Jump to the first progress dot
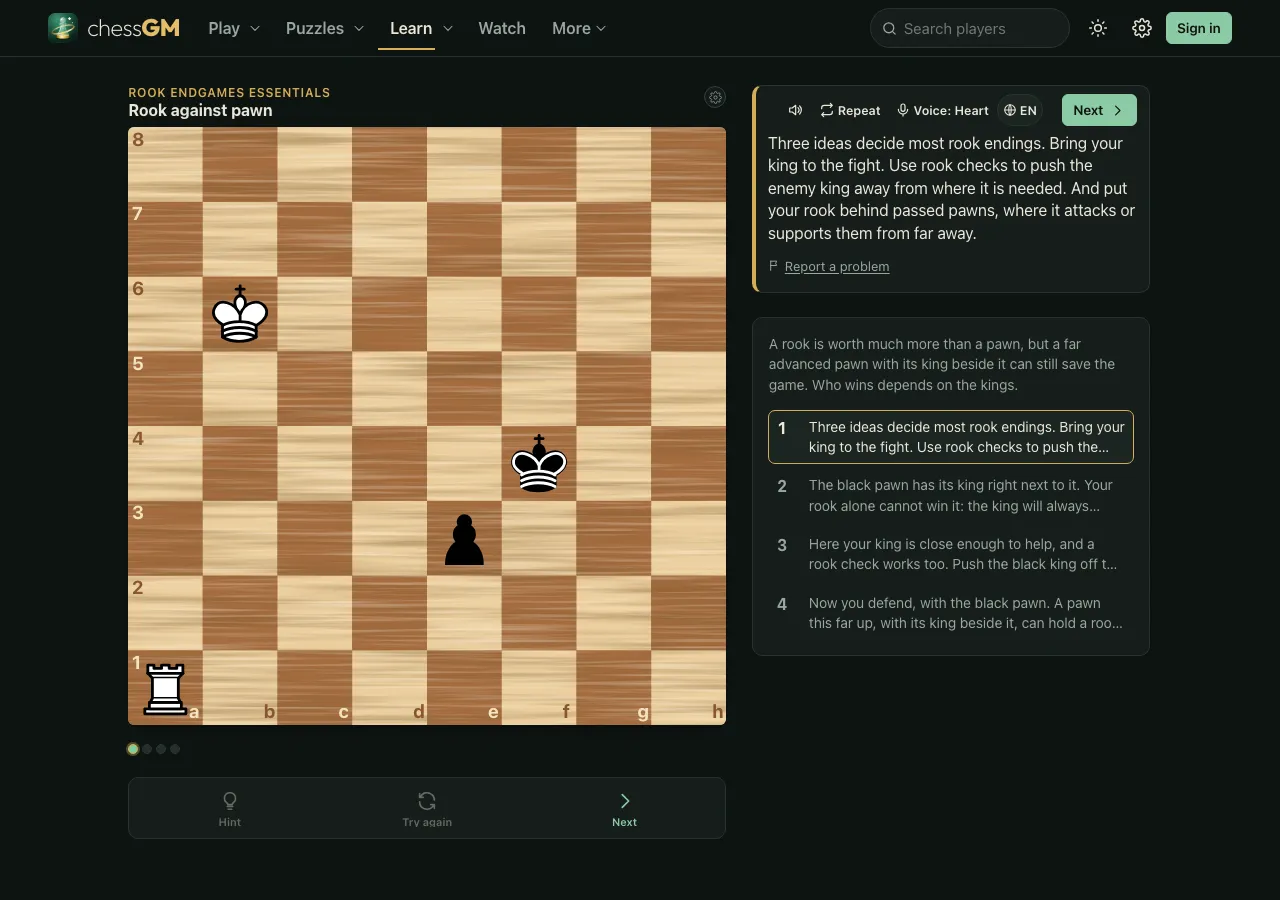1280x900 pixels. point(133,749)
